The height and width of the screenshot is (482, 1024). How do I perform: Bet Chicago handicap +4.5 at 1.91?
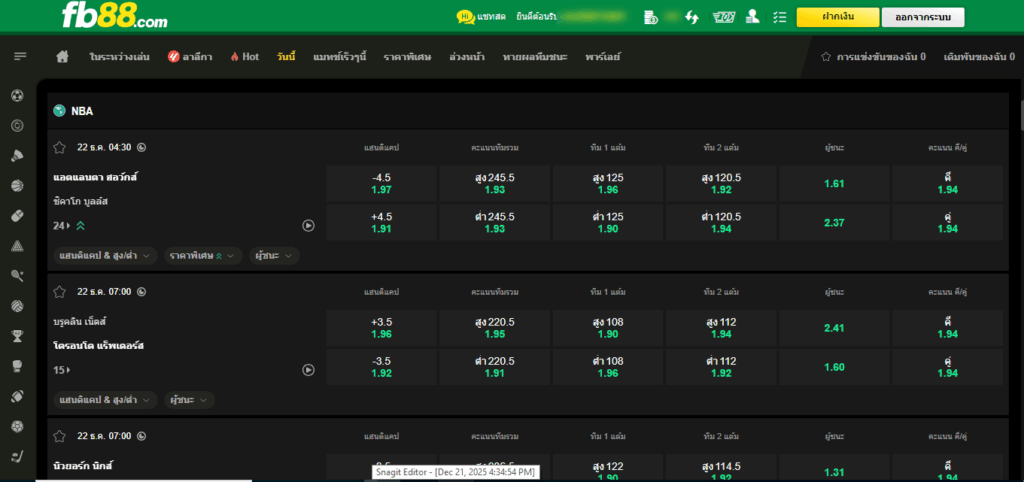(381, 223)
